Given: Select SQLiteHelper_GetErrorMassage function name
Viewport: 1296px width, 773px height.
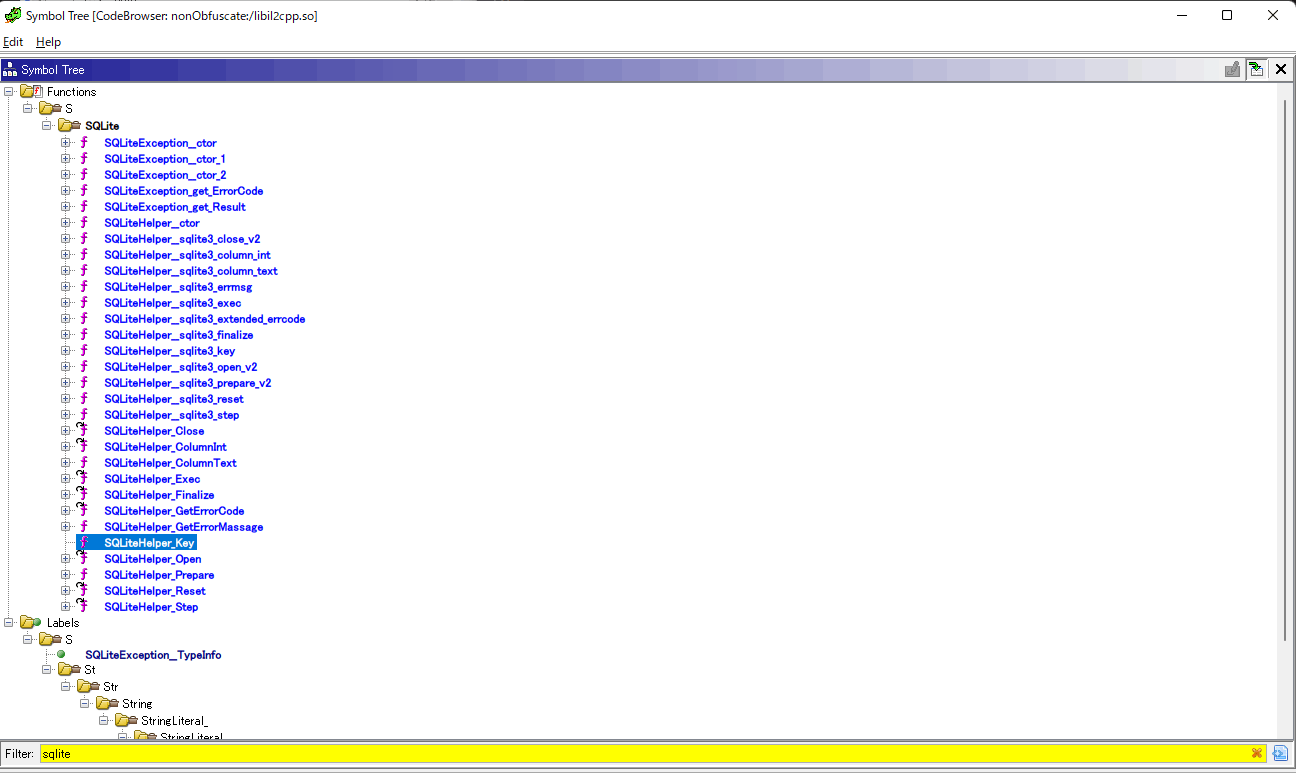Looking at the screenshot, I should 184,527.
